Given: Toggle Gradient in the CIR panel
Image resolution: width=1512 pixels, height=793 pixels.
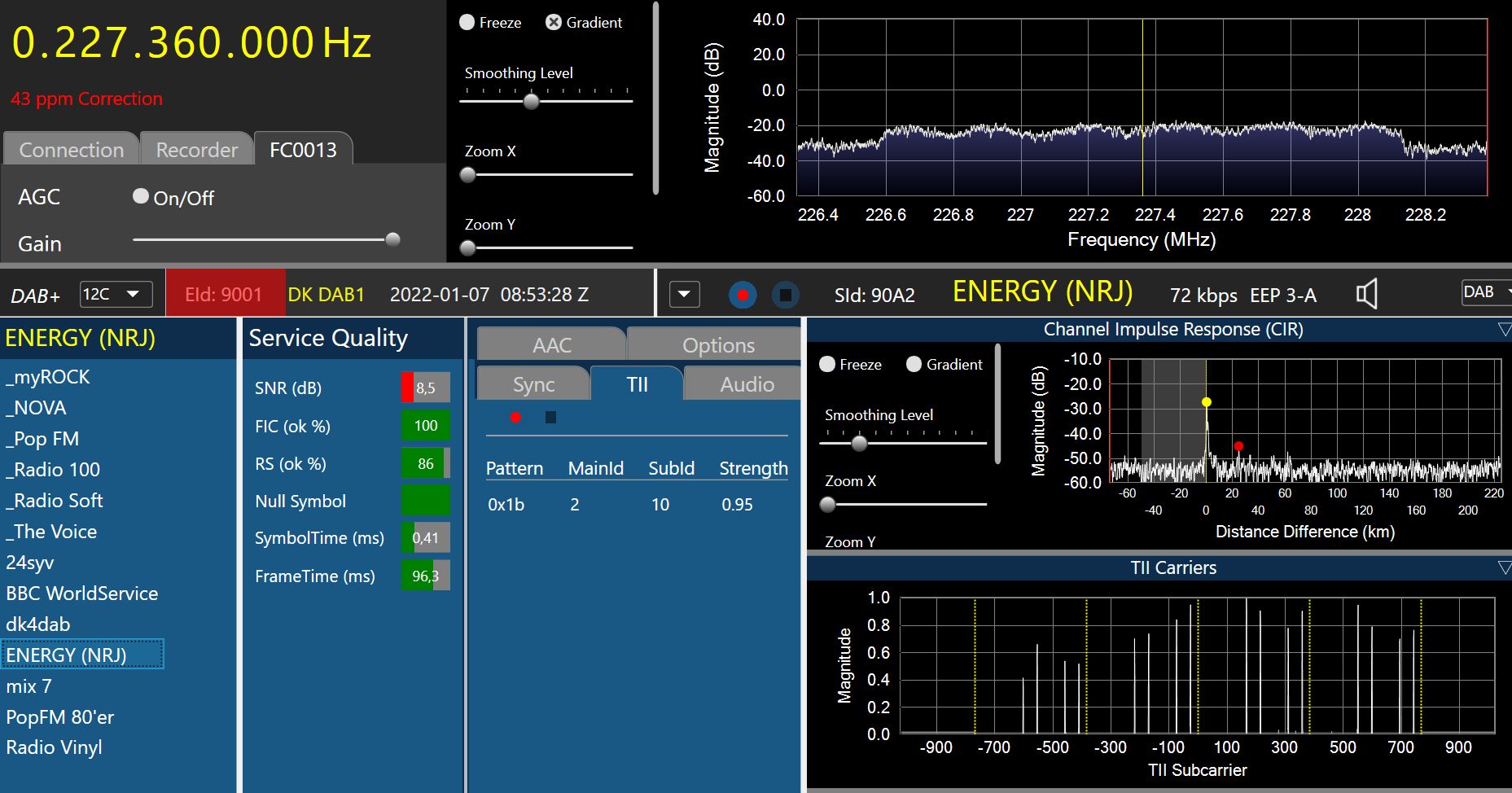Looking at the screenshot, I should (x=914, y=364).
